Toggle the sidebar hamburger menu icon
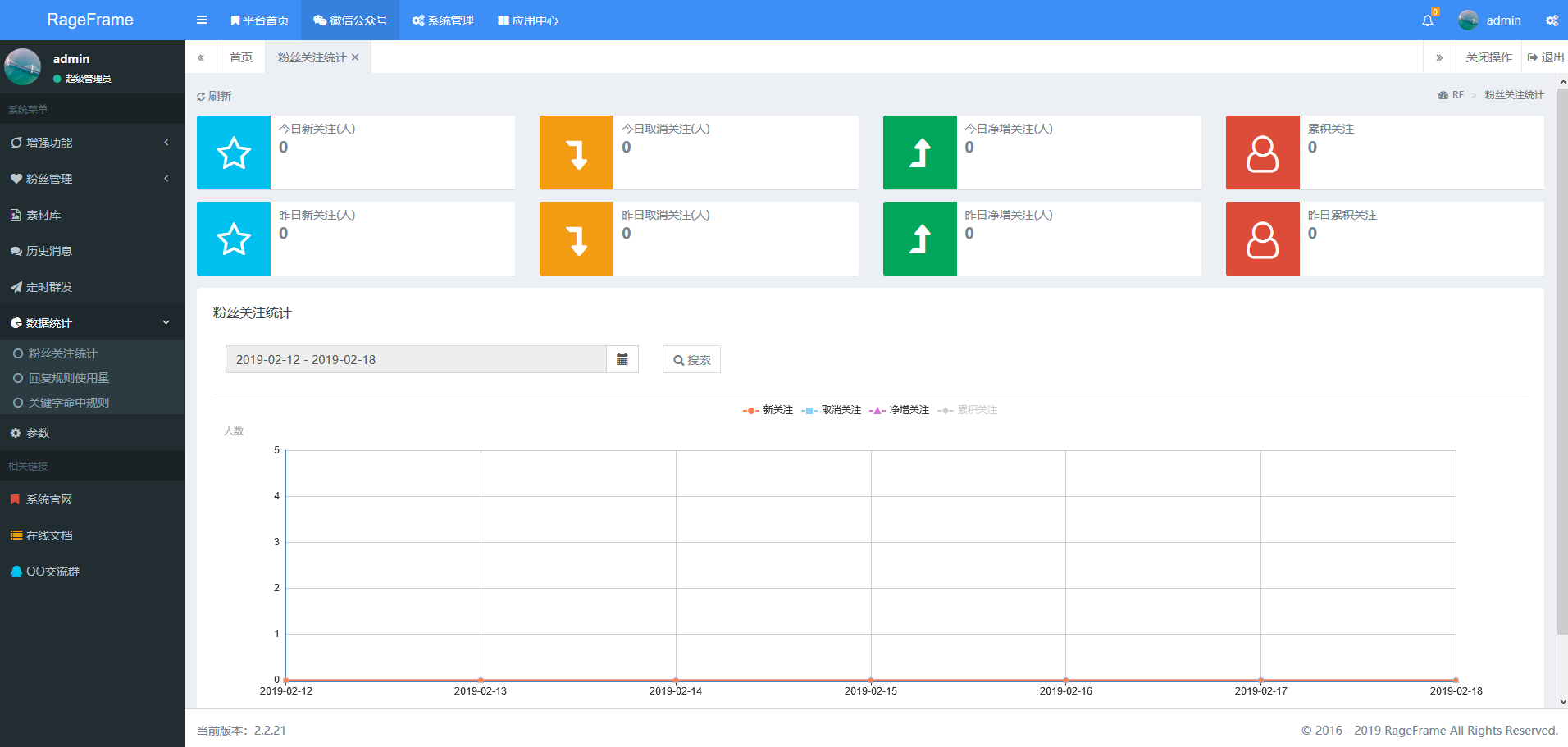The height and width of the screenshot is (747, 1568). (202, 20)
